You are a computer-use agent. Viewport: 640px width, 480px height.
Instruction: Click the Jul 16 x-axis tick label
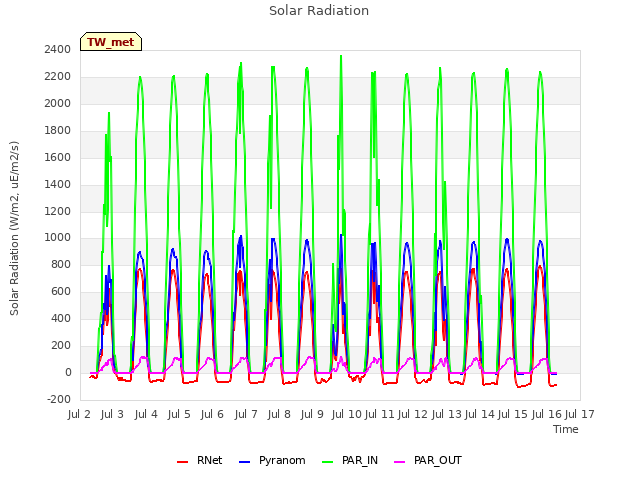click(547, 414)
